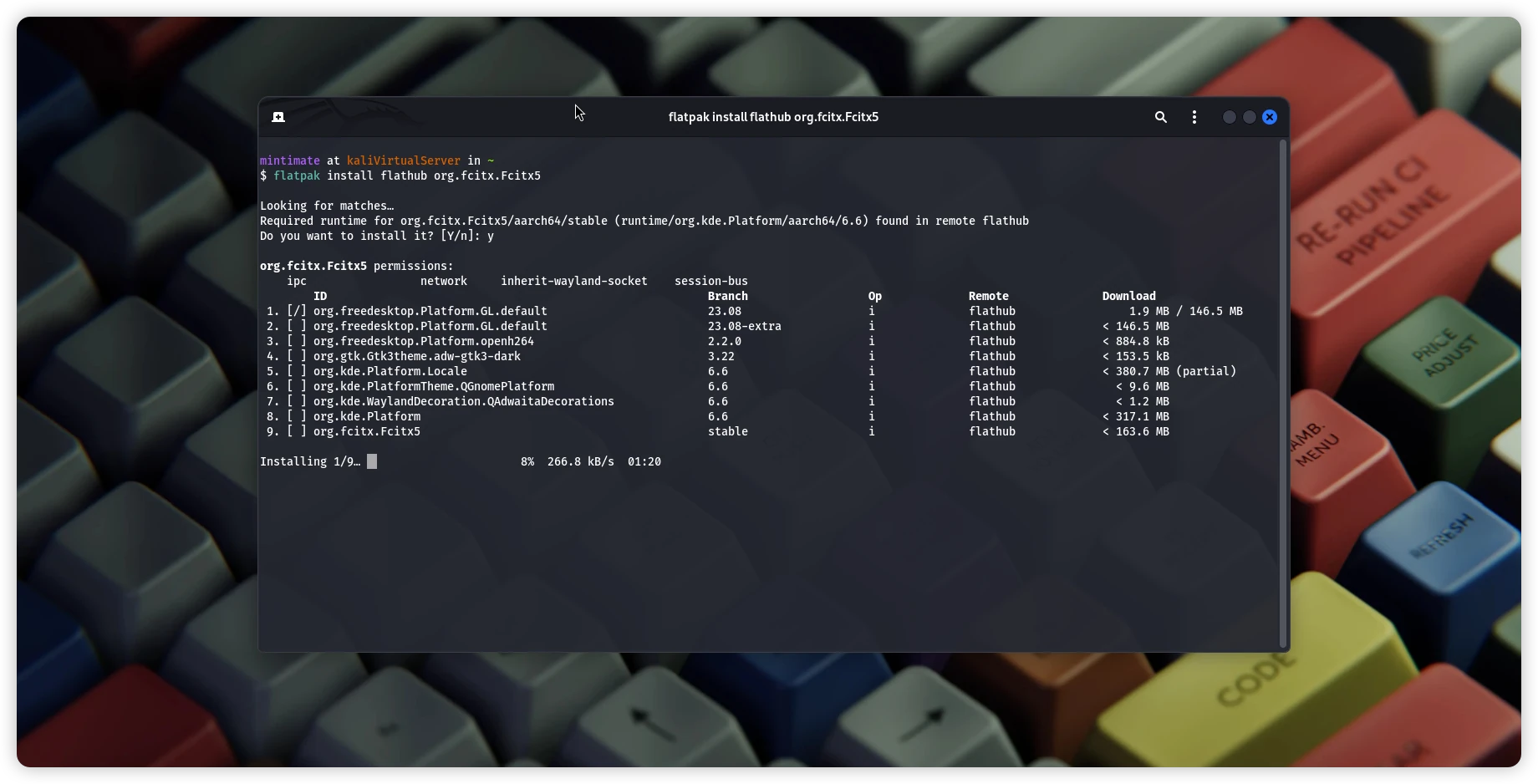This screenshot has width=1538, height=784.
Task: Click the 'Installing 1/9…' status text
Action: pos(310,461)
